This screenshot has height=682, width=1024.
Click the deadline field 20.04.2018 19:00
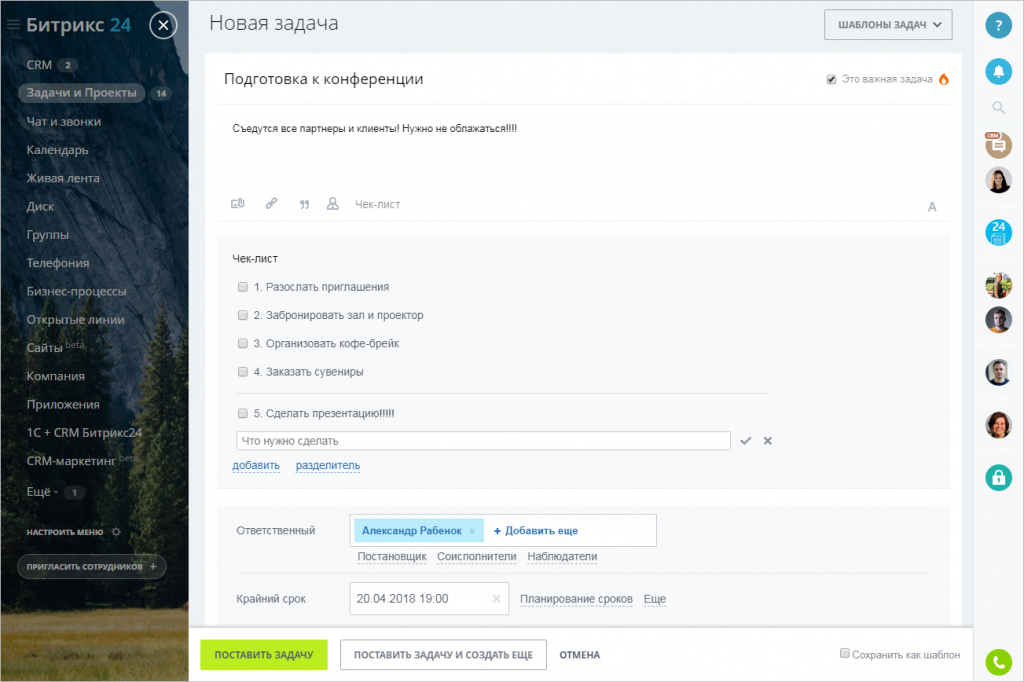pos(429,599)
